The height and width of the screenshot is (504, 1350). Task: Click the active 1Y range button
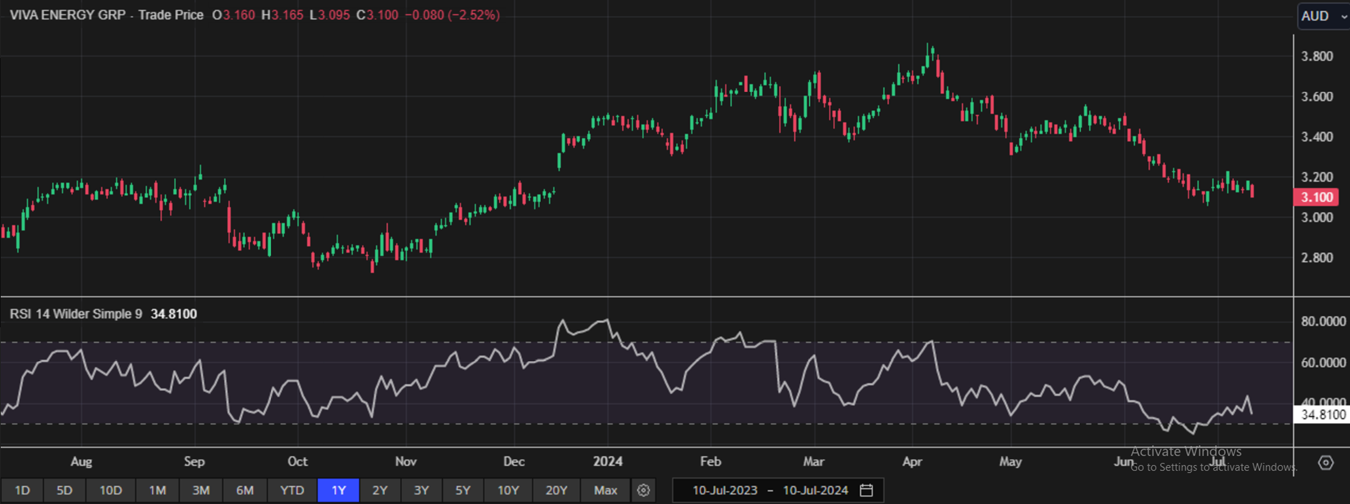(x=338, y=490)
